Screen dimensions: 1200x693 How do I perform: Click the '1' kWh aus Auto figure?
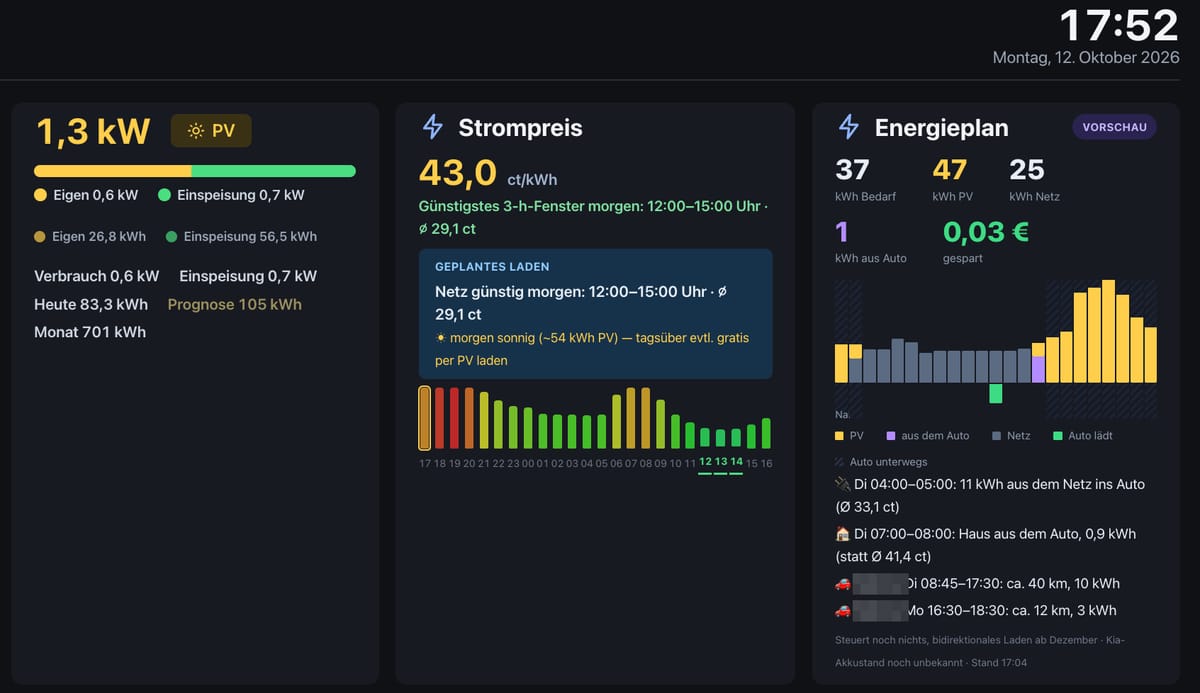pos(841,232)
